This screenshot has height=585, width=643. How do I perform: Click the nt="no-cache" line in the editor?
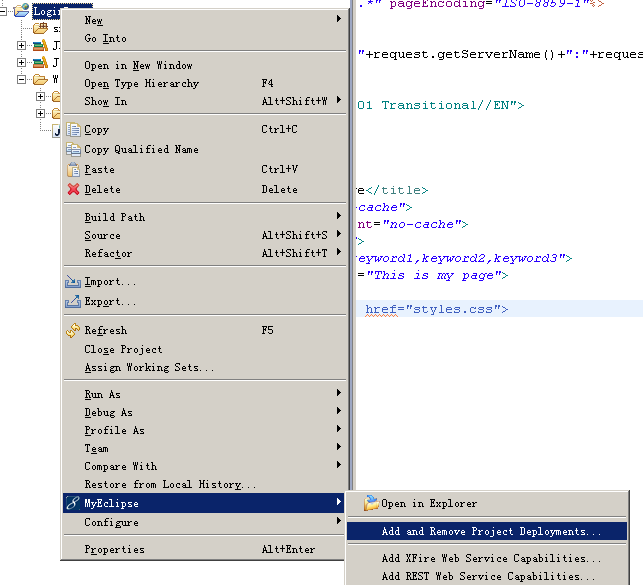[x=413, y=224]
